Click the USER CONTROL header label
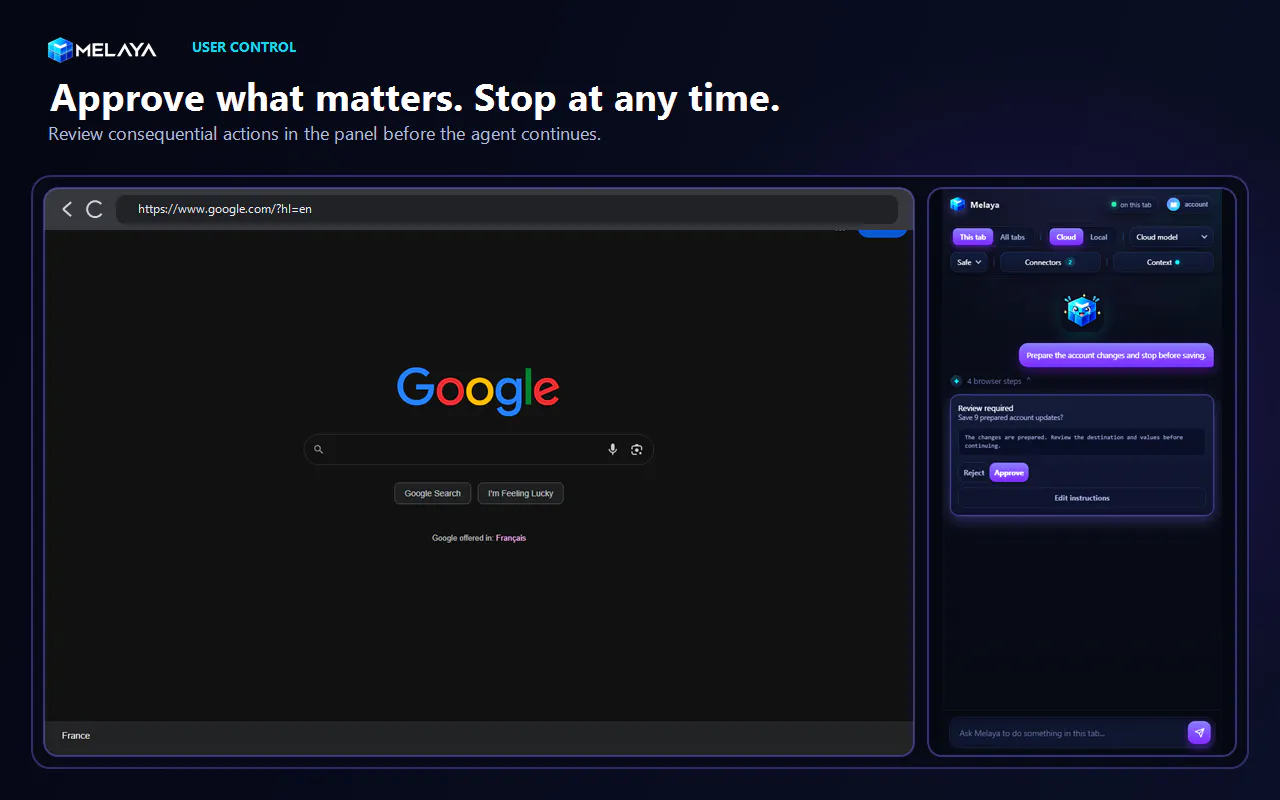Image resolution: width=1280 pixels, height=800 pixels. coord(244,47)
